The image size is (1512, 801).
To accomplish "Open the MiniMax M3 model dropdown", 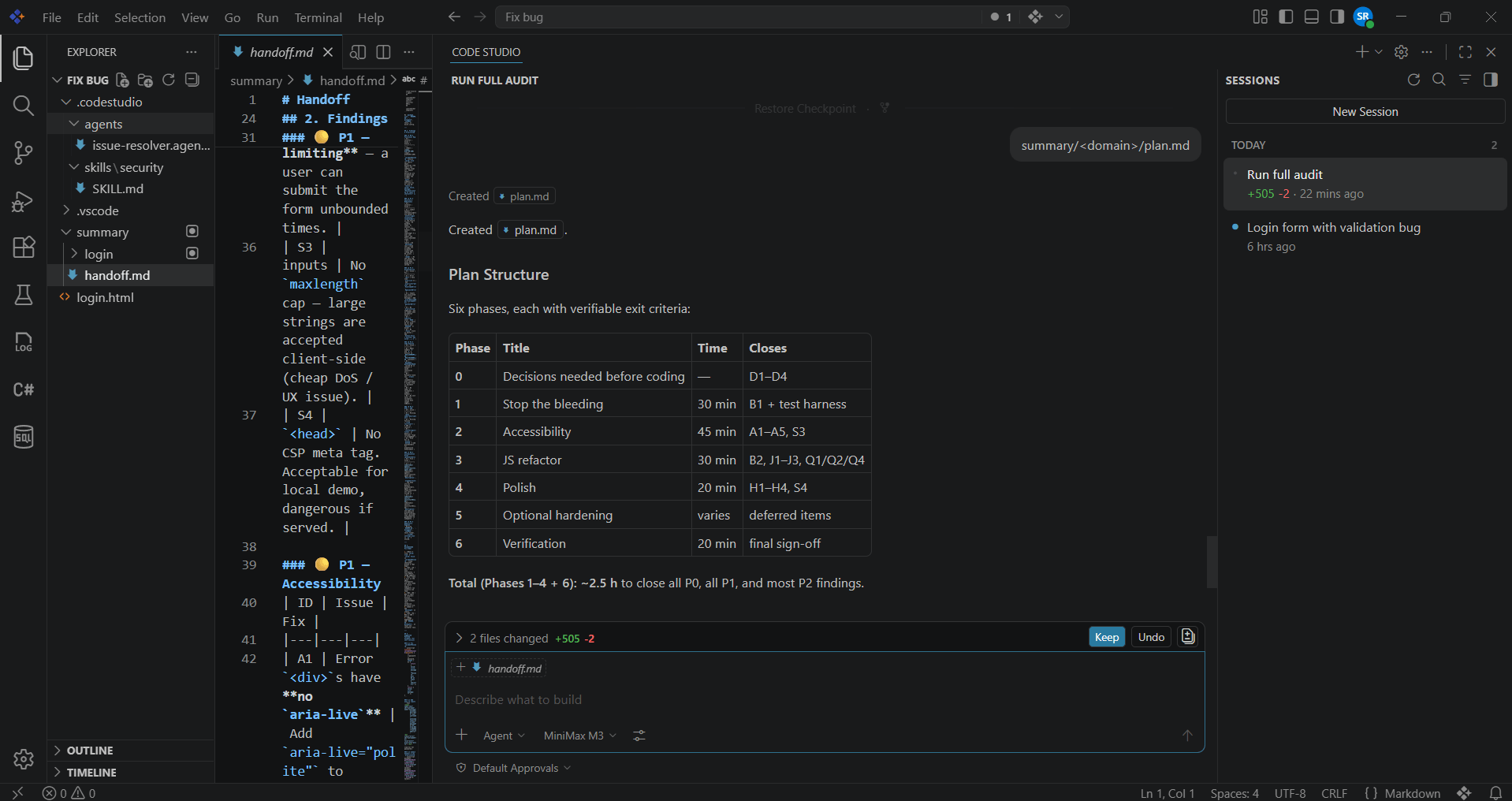I will [x=580, y=736].
